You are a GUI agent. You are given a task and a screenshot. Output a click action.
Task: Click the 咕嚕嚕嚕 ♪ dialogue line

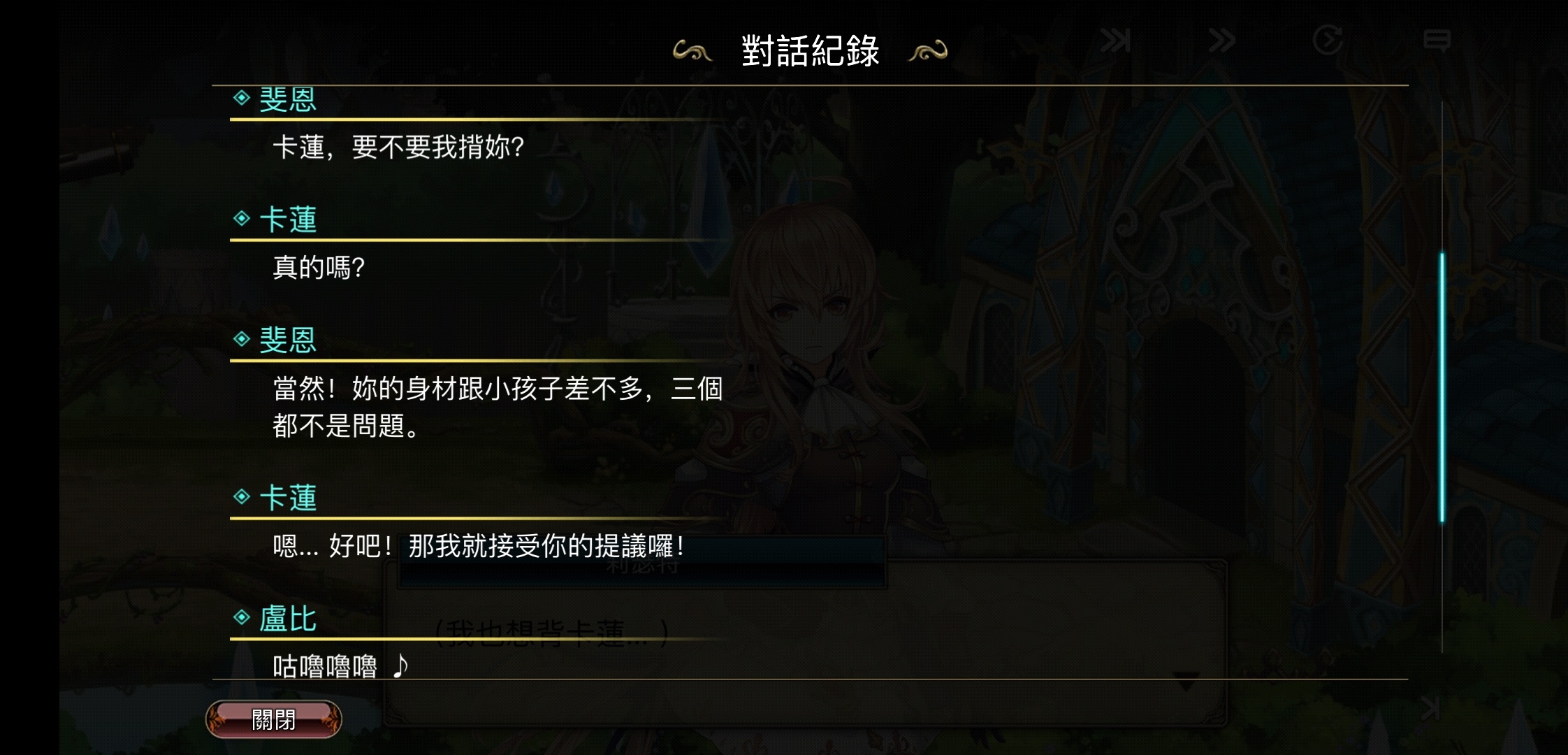(x=341, y=666)
